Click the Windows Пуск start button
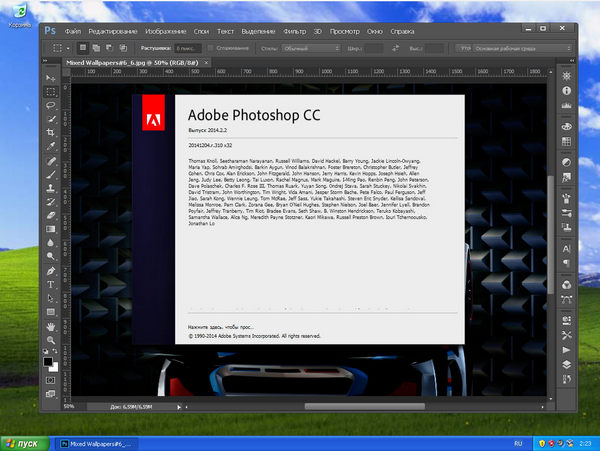This screenshot has height=451, width=600. click(22, 442)
